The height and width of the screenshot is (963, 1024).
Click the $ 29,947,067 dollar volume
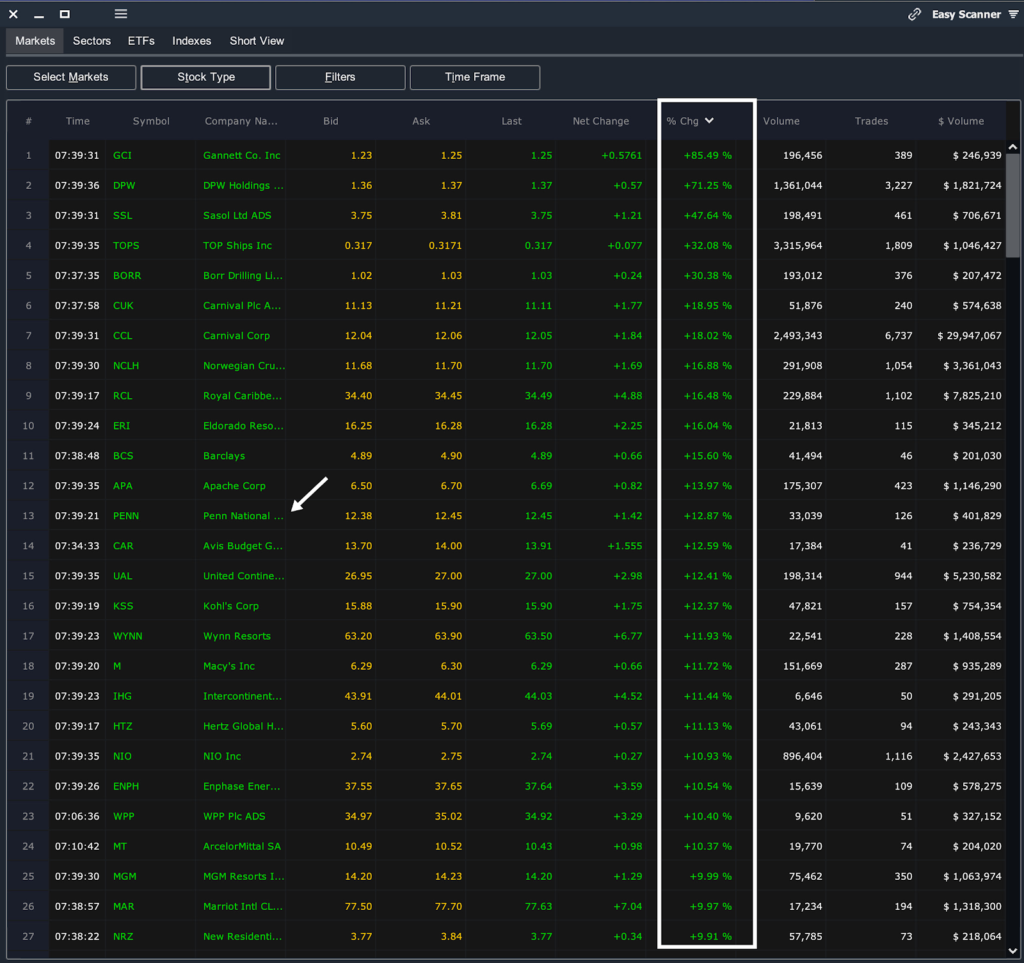tap(969, 336)
